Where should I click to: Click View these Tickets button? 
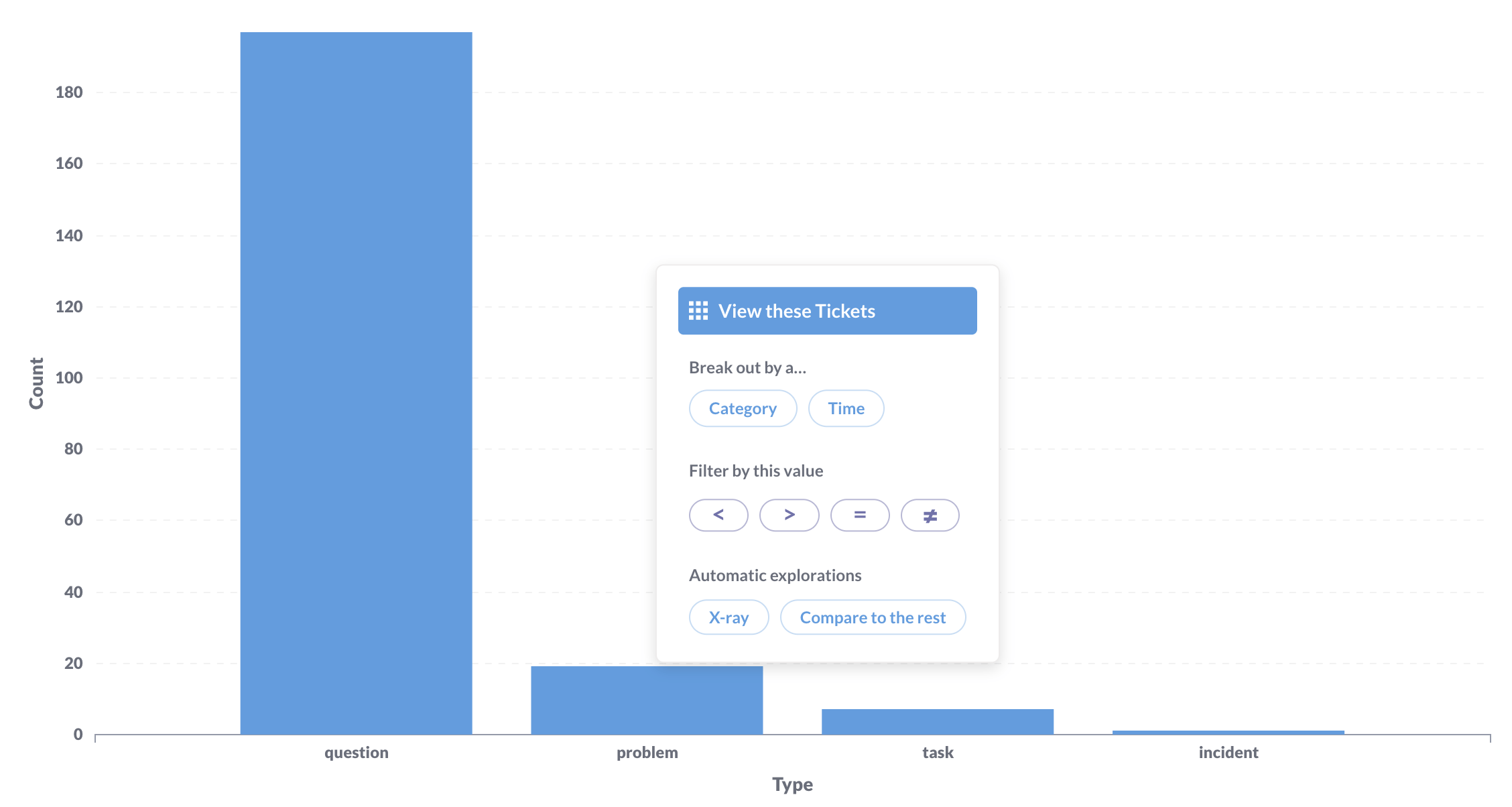click(826, 311)
